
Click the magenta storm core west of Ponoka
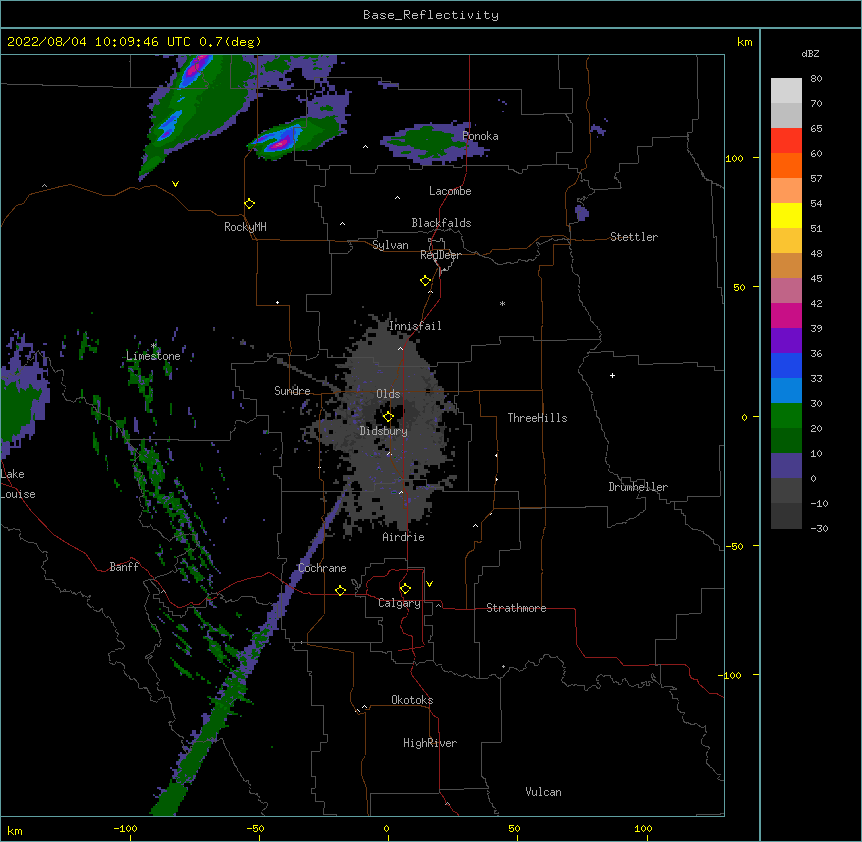pyautogui.click(x=279, y=142)
